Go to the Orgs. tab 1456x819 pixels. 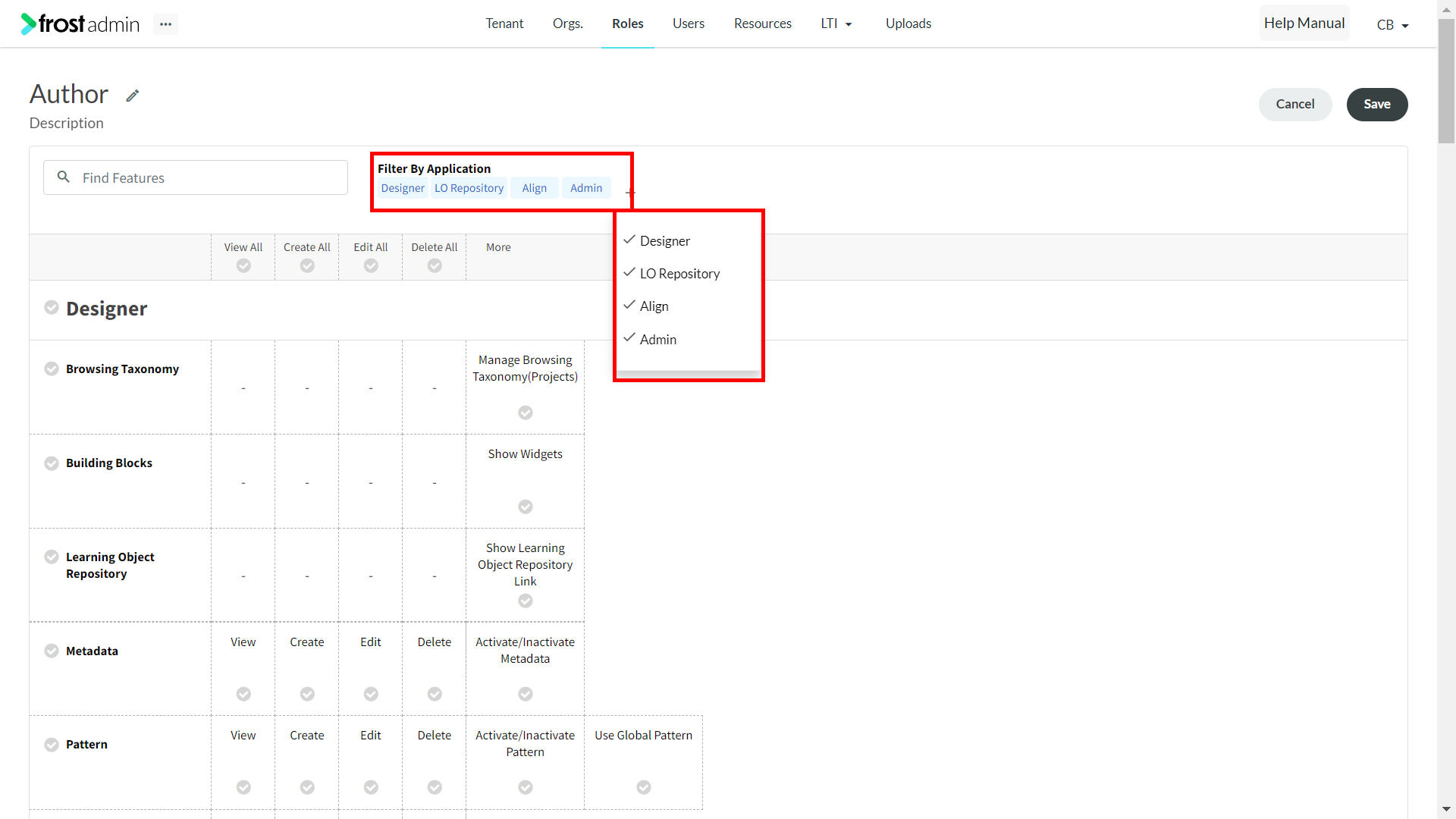568,24
